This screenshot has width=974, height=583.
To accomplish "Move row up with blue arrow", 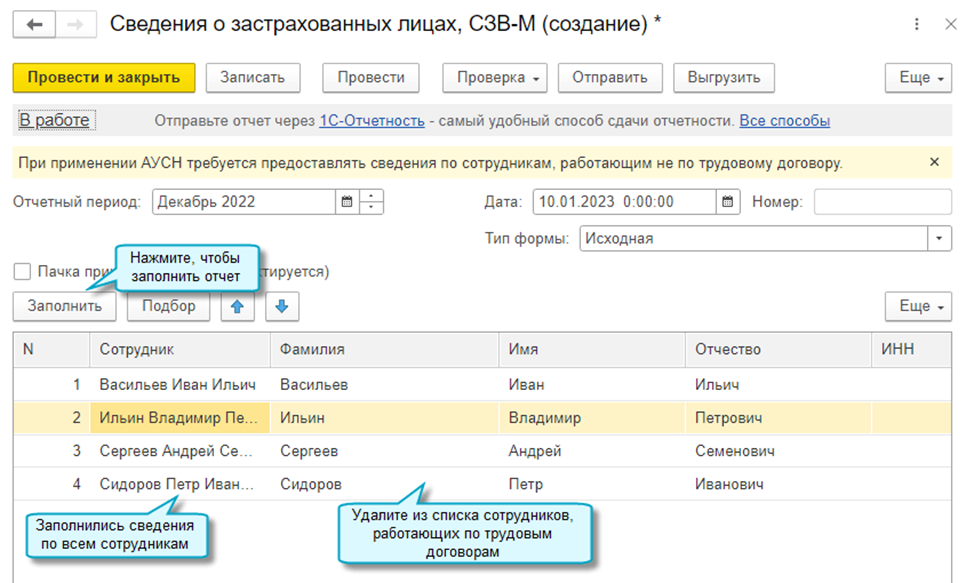I will tap(237, 307).
